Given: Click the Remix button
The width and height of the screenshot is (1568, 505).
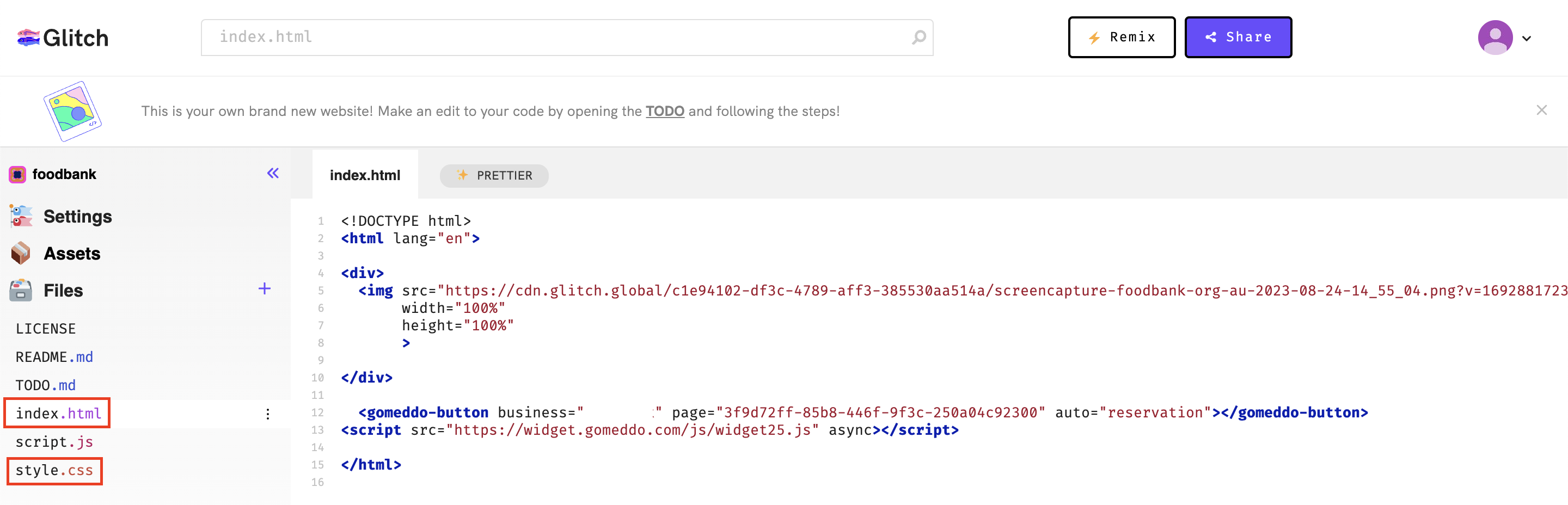Looking at the screenshot, I should 1121,38.
